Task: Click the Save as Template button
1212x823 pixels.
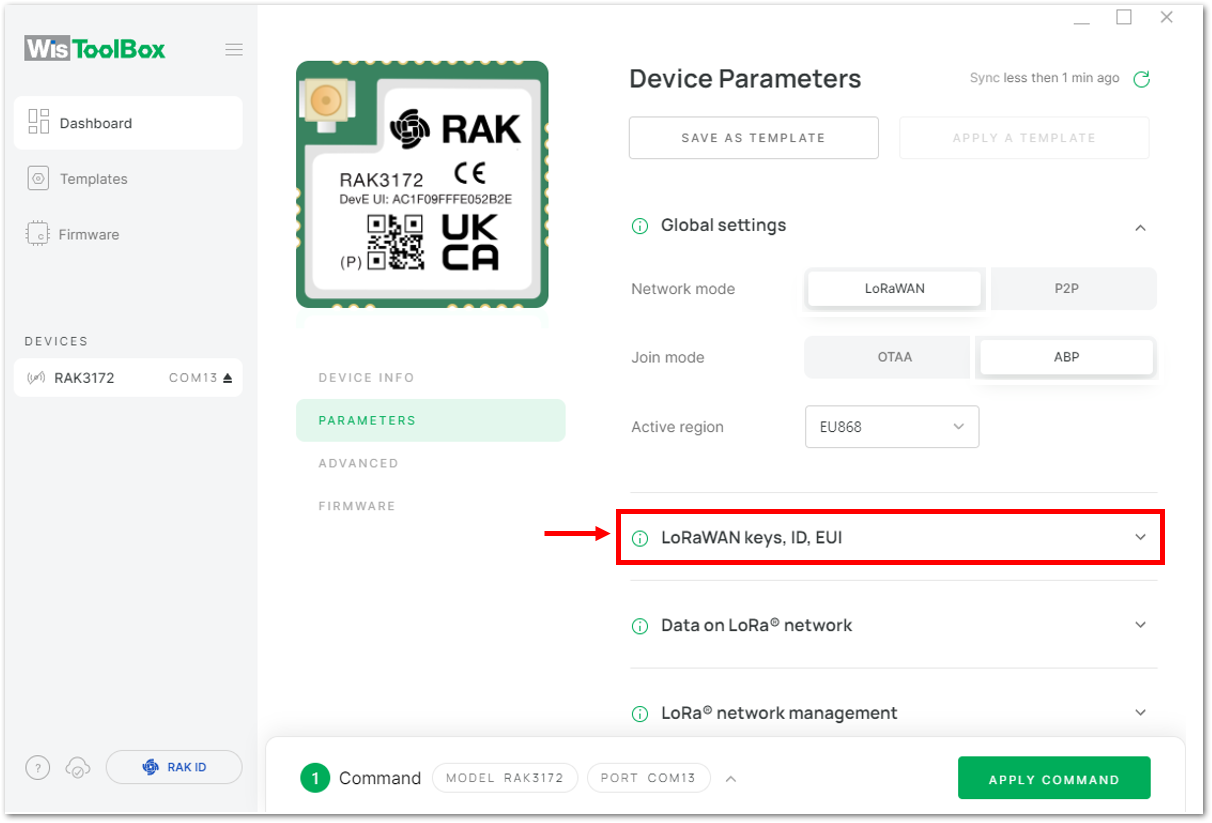Action: click(x=754, y=138)
